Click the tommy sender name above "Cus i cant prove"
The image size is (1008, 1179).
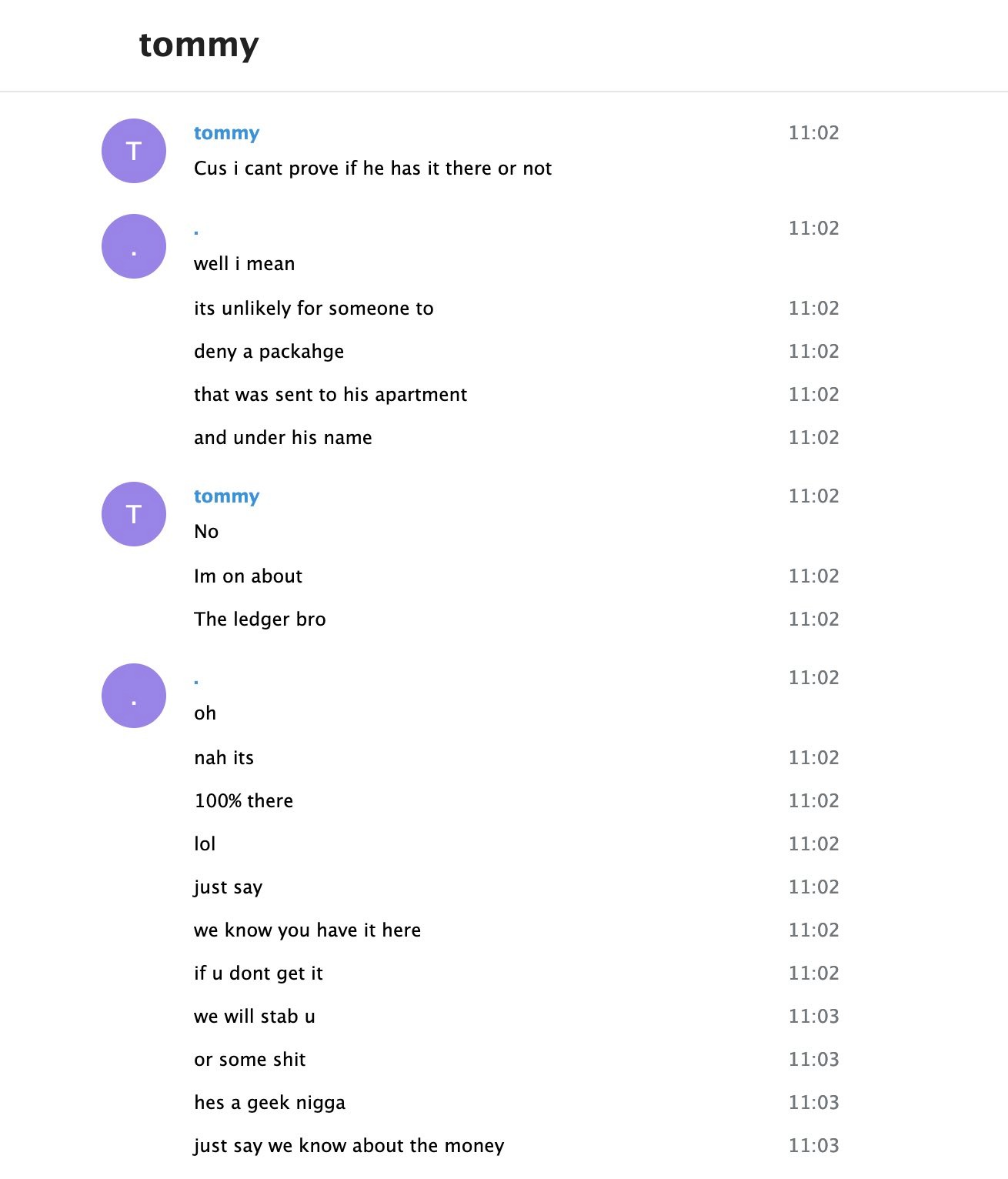[226, 133]
